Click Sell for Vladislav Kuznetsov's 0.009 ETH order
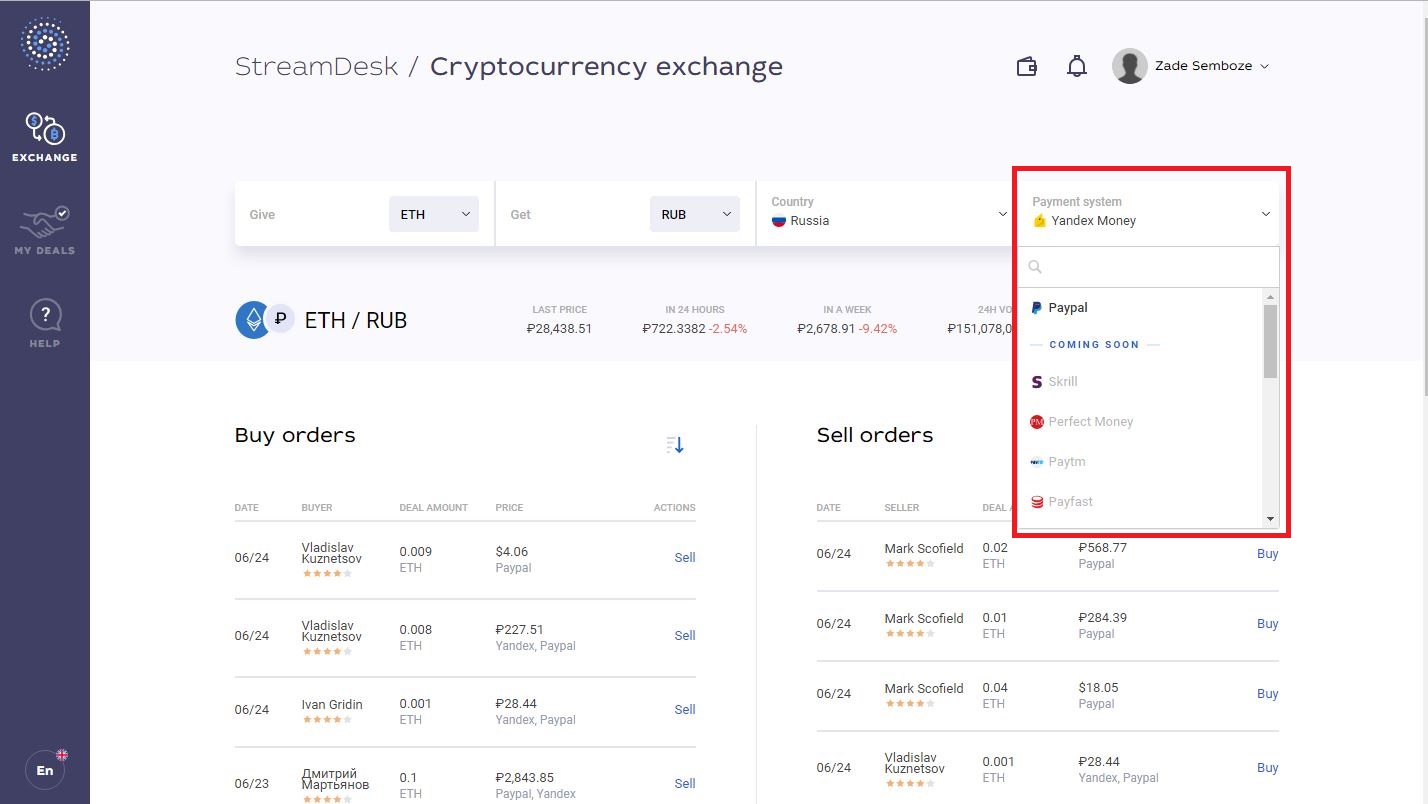Screen dimensions: 1428x804 coord(685,558)
